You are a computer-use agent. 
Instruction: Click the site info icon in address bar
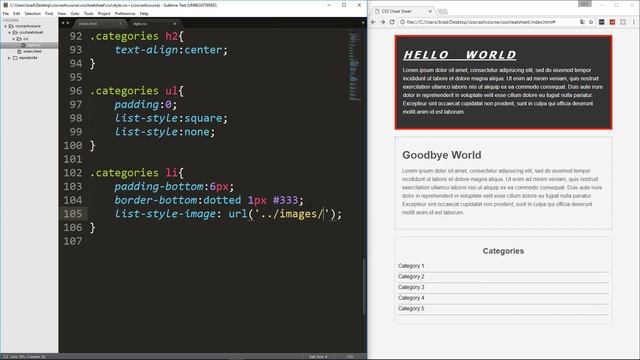(402, 22)
